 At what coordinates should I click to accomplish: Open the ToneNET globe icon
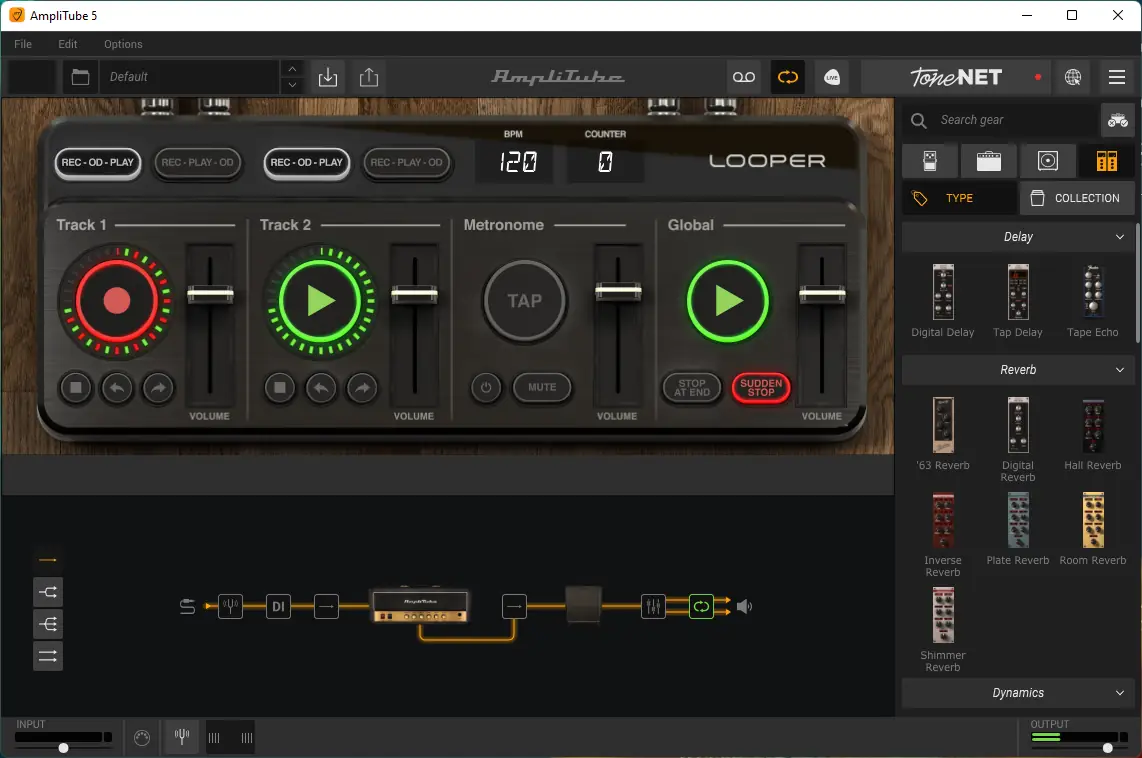(1073, 77)
